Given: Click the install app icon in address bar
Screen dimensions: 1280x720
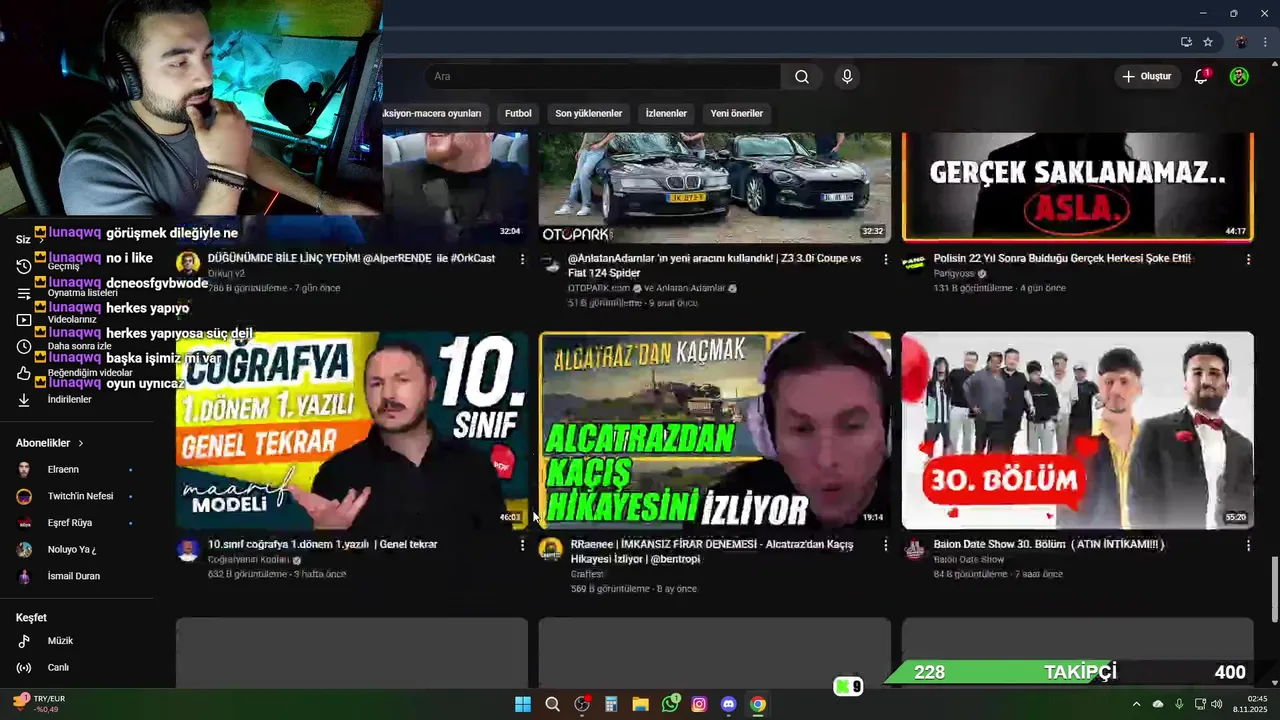Looking at the screenshot, I should [1186, 42].
